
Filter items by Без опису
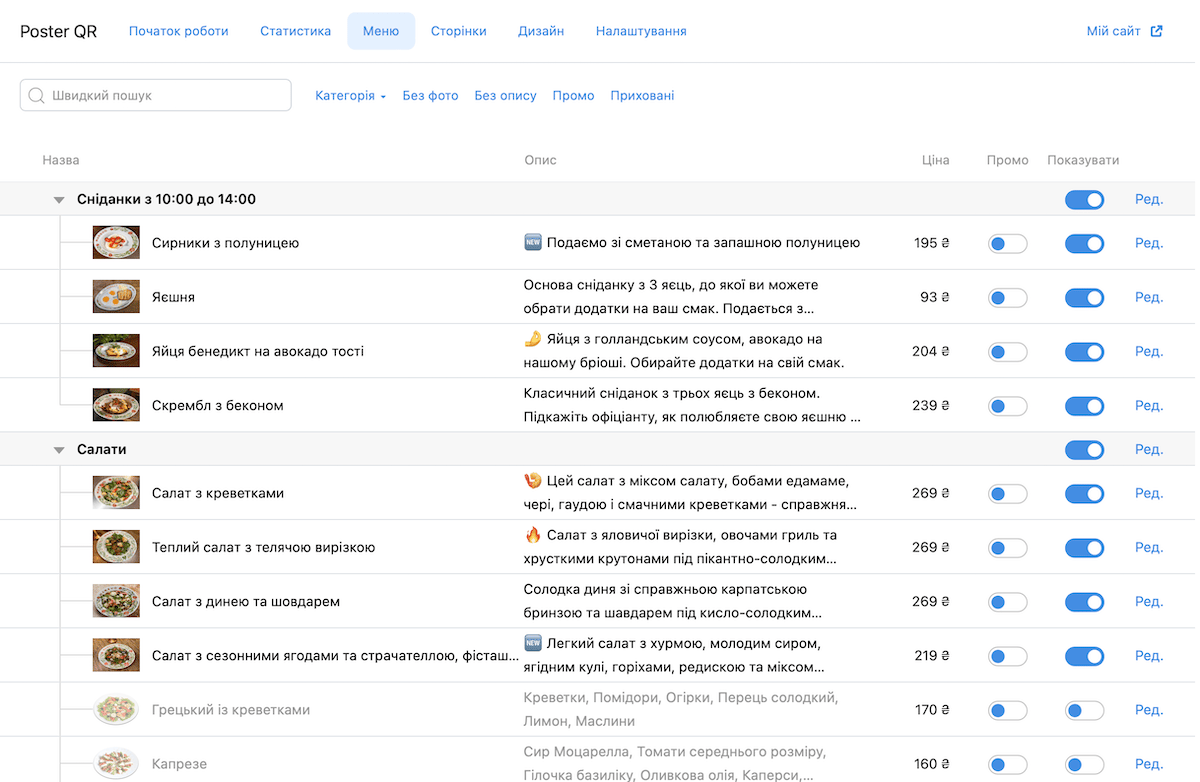pyautogui.click(x=506, y=96)
